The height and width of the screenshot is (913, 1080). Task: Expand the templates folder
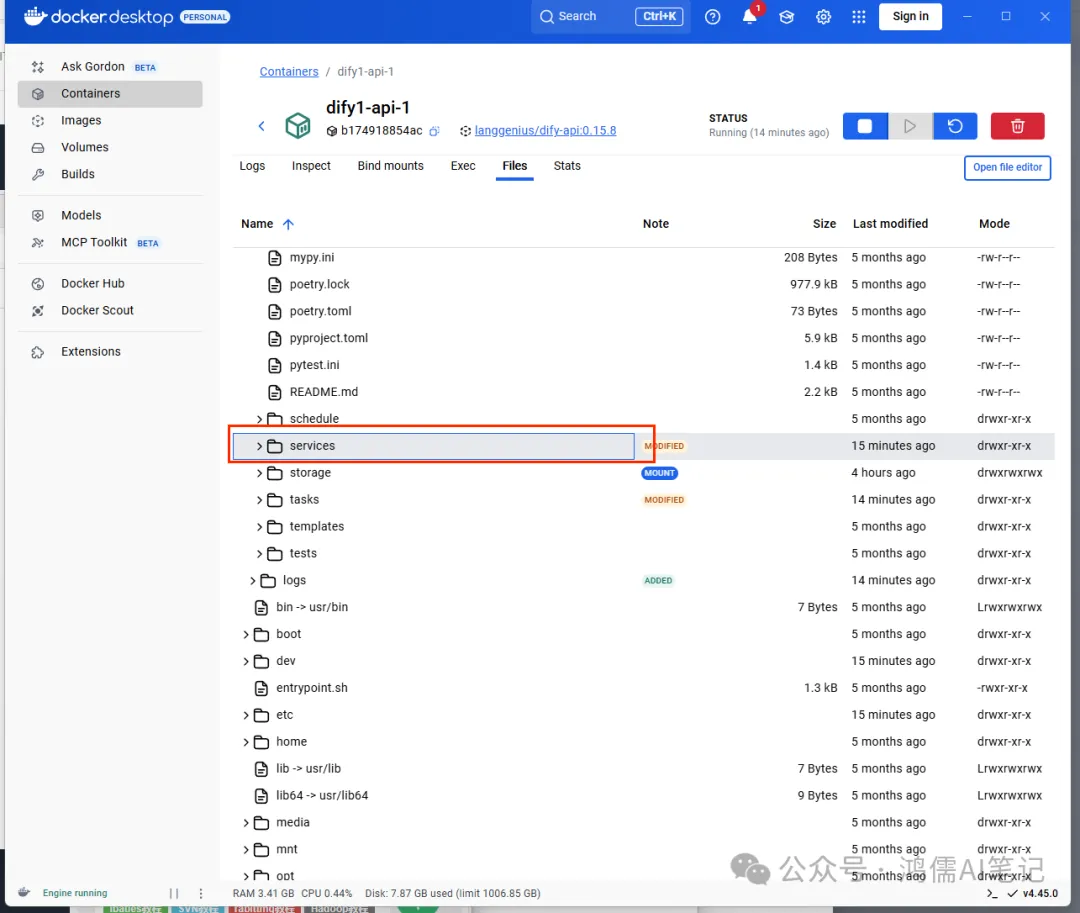coord(259,527)
